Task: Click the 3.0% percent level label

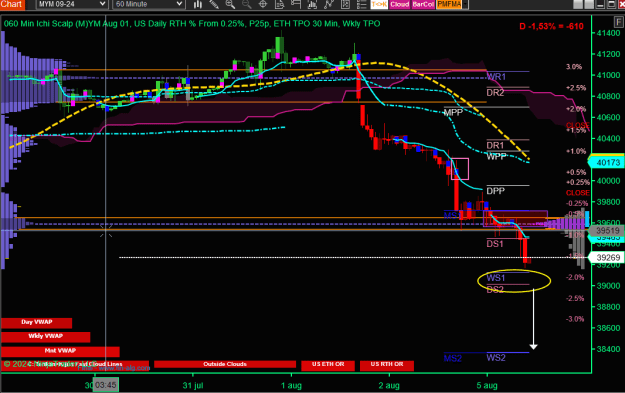Action: coord(574,67)
